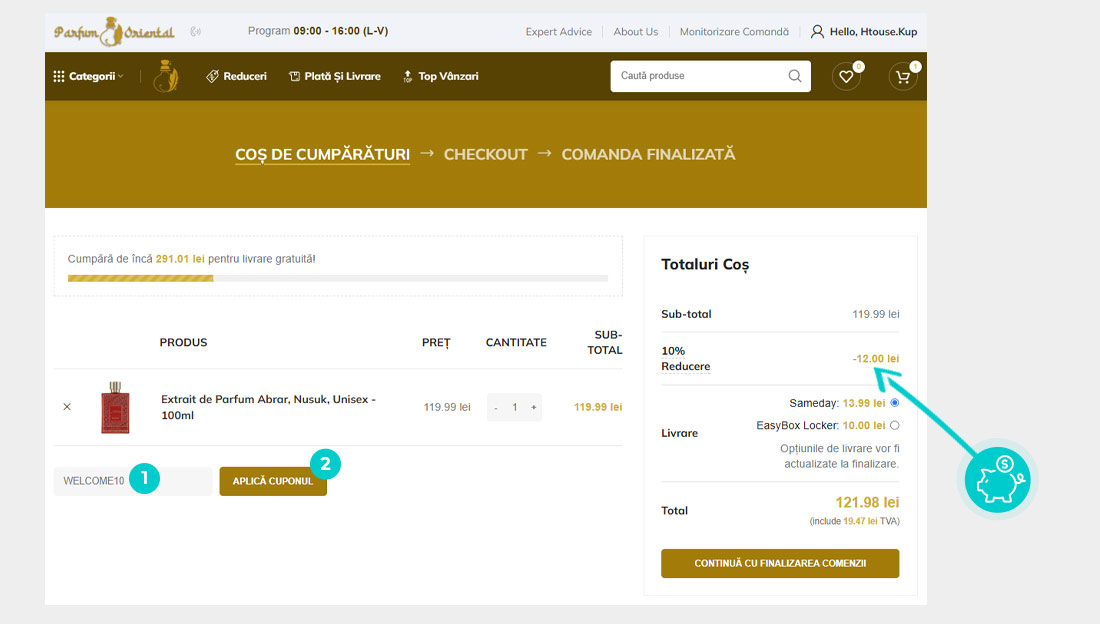Open the Reduceri menu item

(237, 76)
